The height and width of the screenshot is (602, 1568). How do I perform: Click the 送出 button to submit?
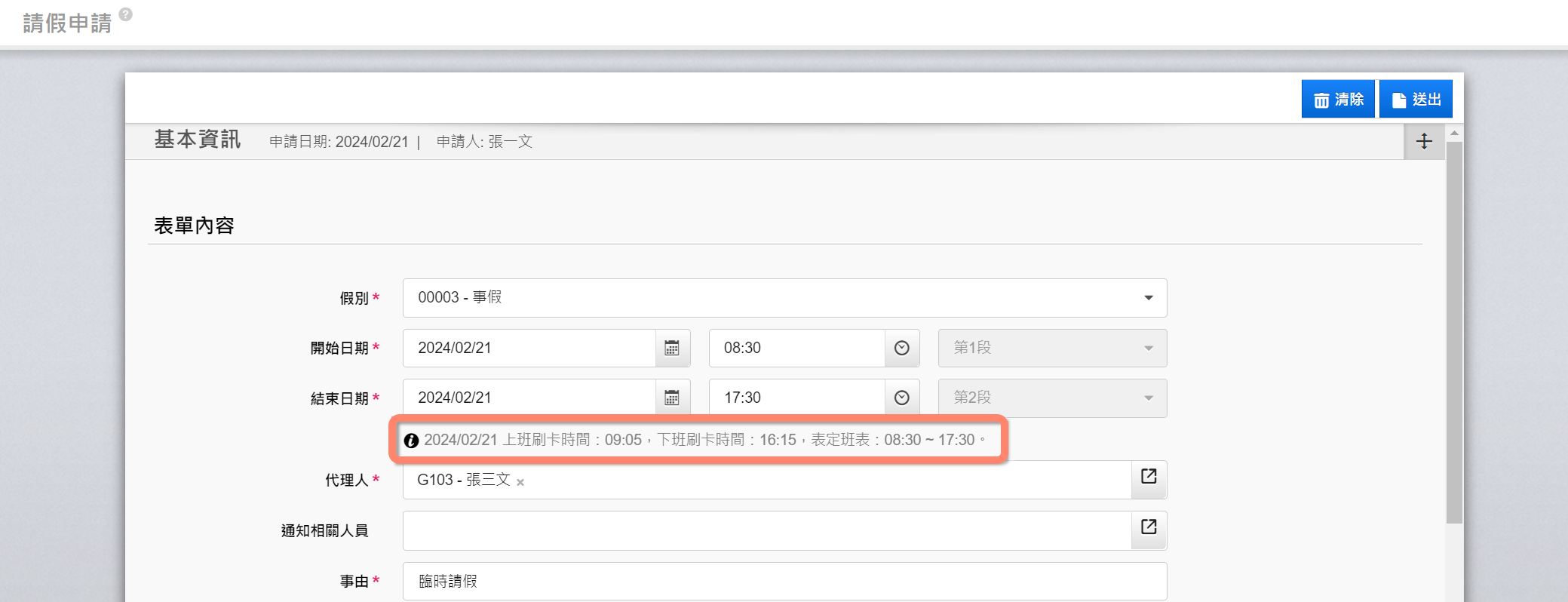1416,100
